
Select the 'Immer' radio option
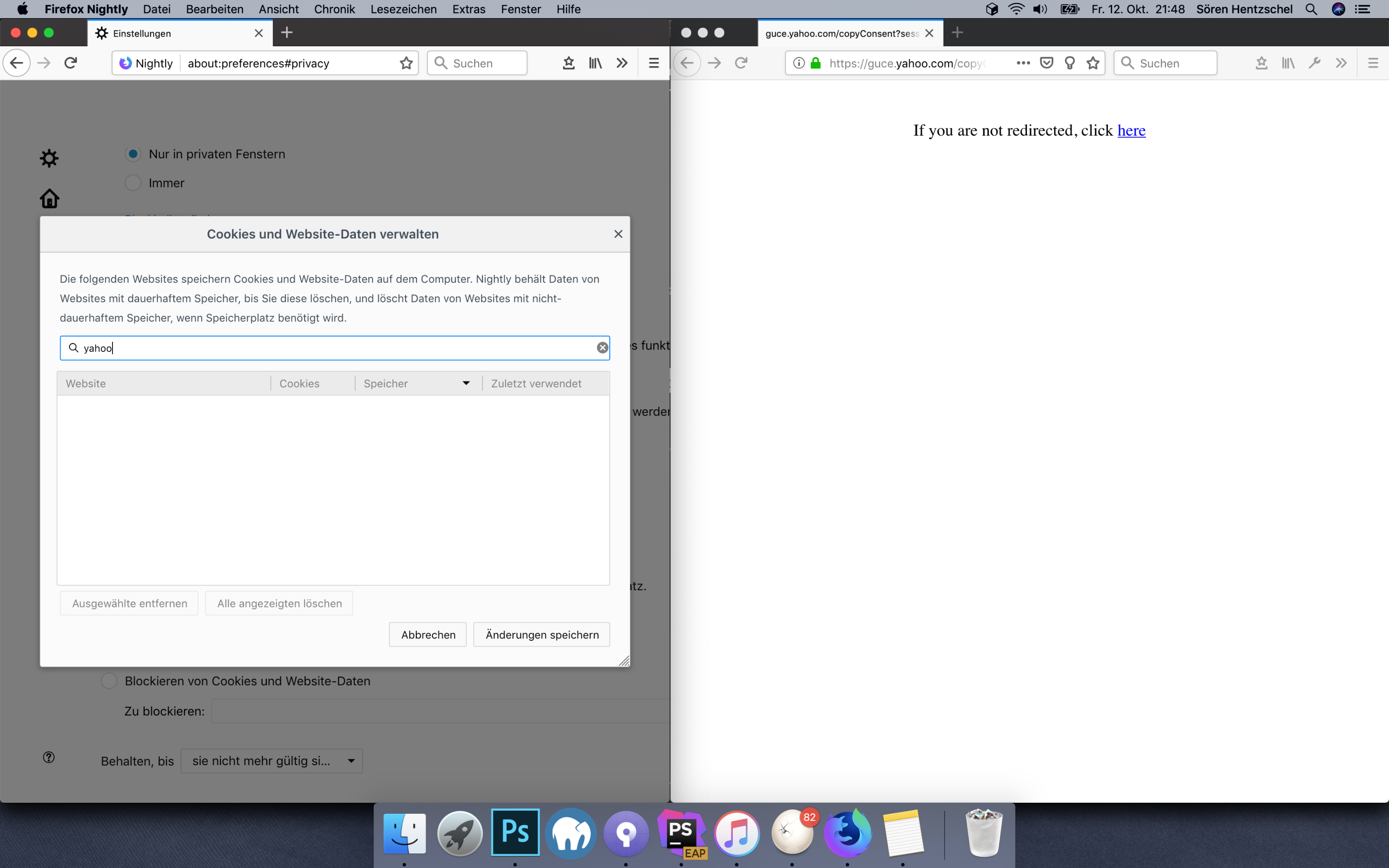coord(133,183)
